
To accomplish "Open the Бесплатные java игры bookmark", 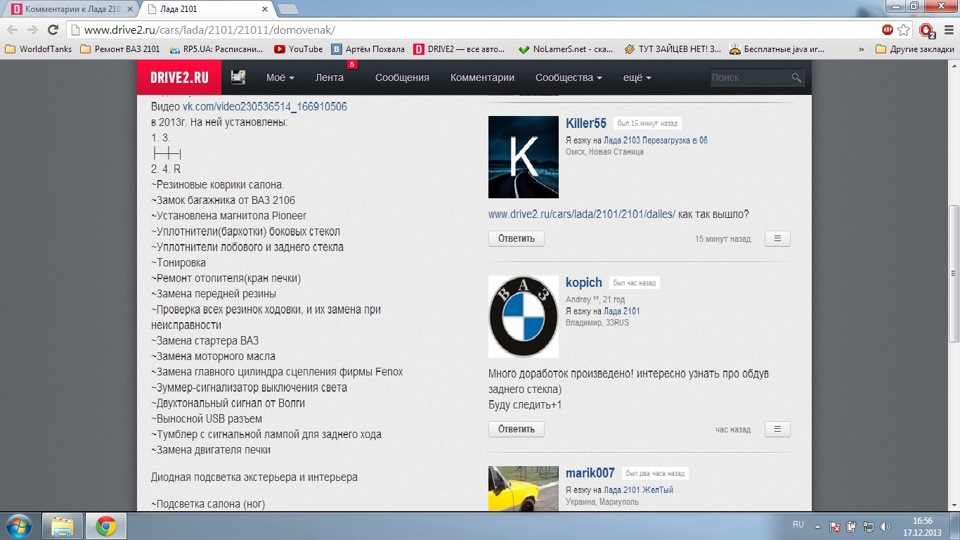I will tap(777, 49).
